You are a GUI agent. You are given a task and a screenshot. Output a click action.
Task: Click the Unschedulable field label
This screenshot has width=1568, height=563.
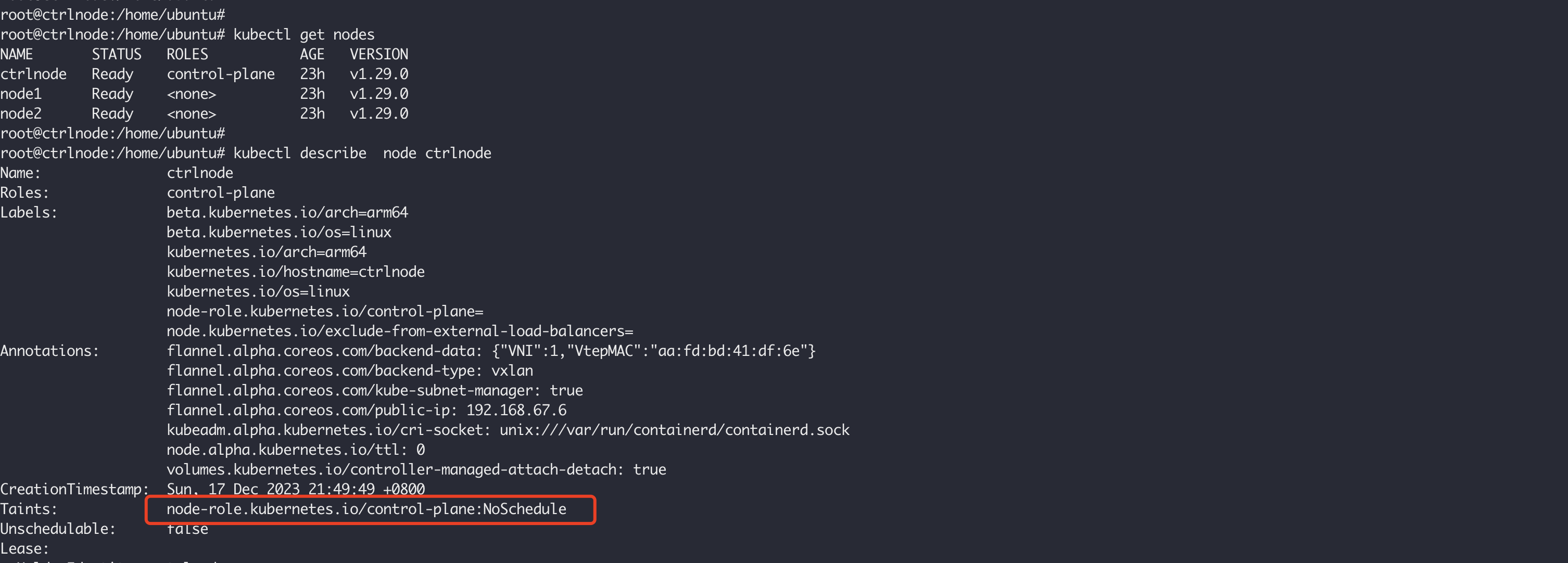click(x=57, y=529)
